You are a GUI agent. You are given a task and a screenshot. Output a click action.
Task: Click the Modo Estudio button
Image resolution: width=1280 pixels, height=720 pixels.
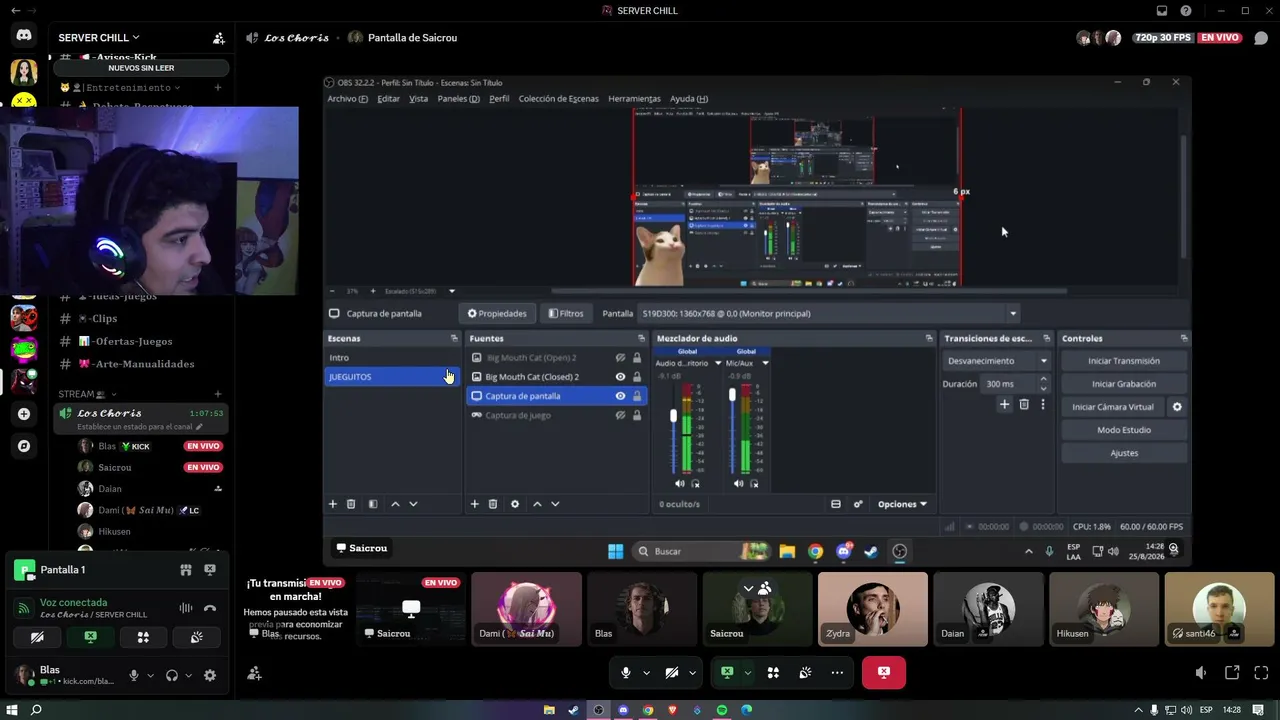click(1125, 430)
